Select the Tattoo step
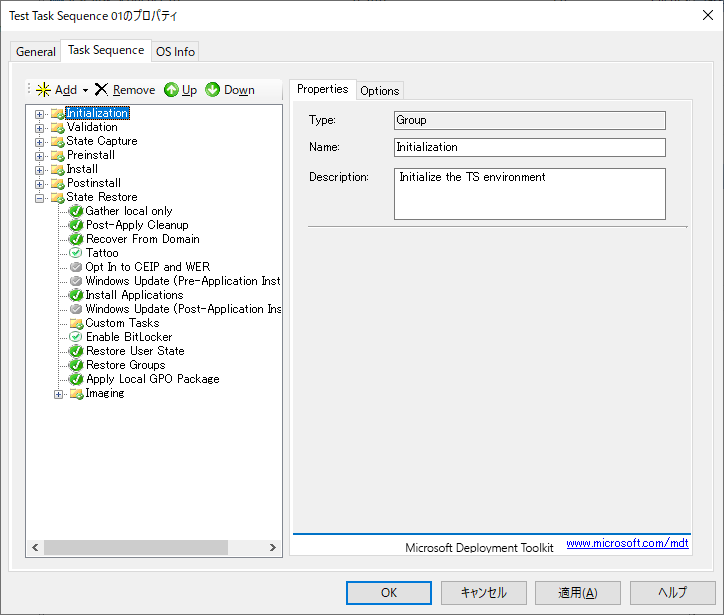The width and height of the screenshot is (724, 615). pos(102,253)
